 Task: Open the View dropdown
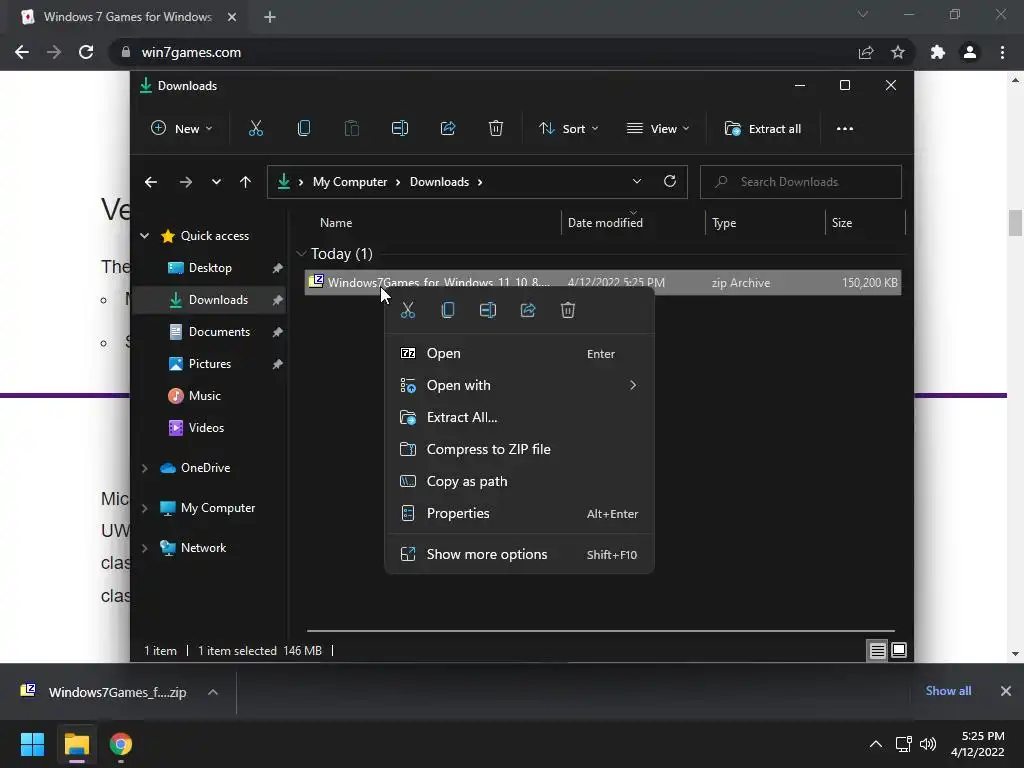[658, 129]
